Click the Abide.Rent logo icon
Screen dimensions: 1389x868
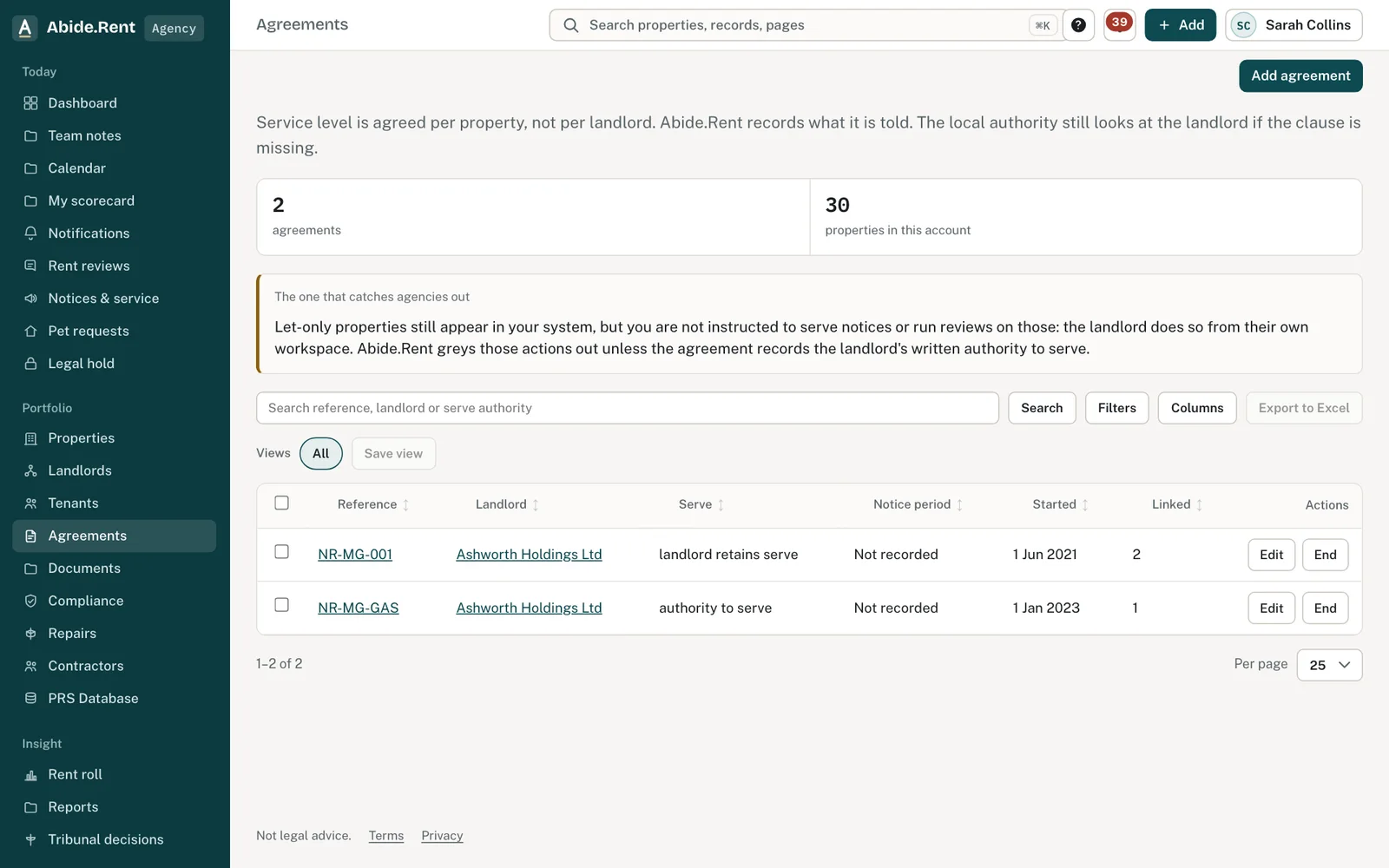[x=25, y=28]
